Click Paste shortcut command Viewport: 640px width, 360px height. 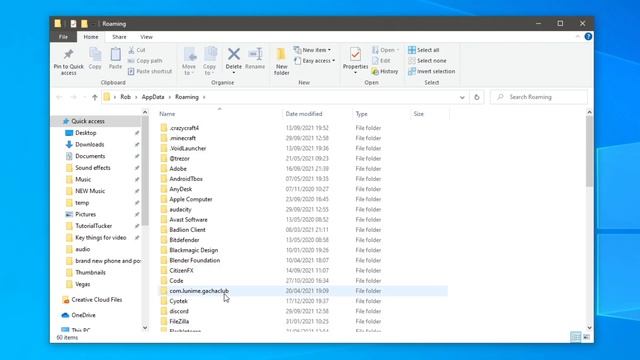click(x=150, y=71)
